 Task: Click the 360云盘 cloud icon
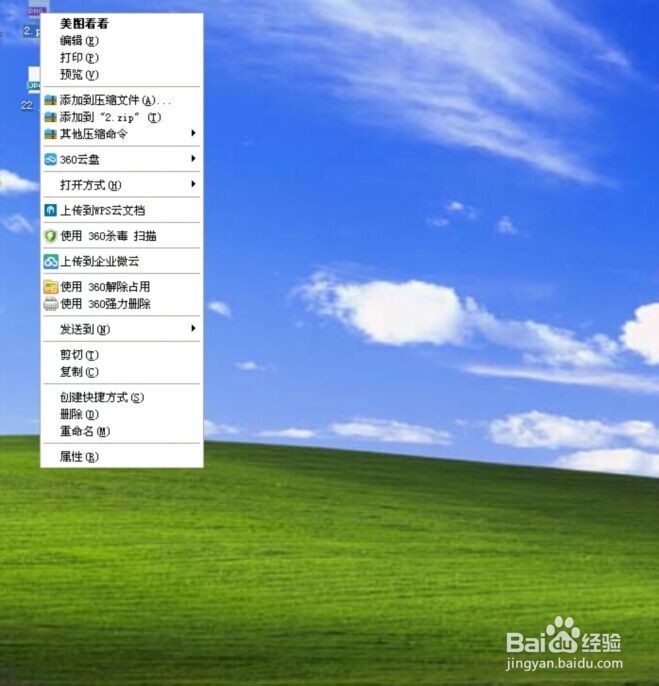[51, 160]
